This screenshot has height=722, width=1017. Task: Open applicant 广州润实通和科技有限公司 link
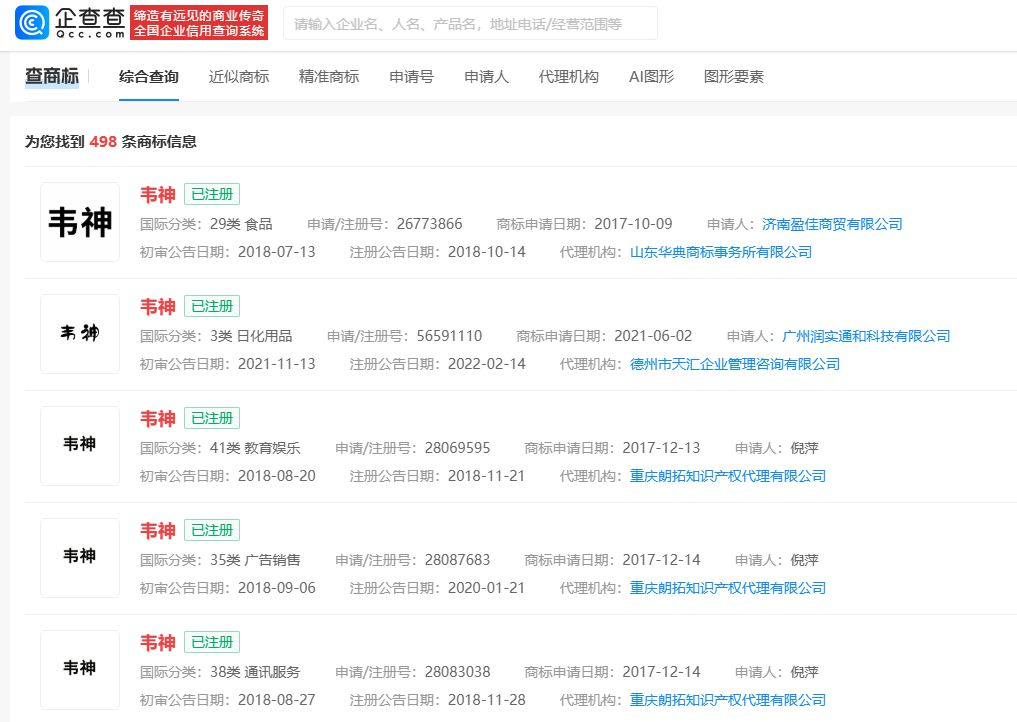866,336
